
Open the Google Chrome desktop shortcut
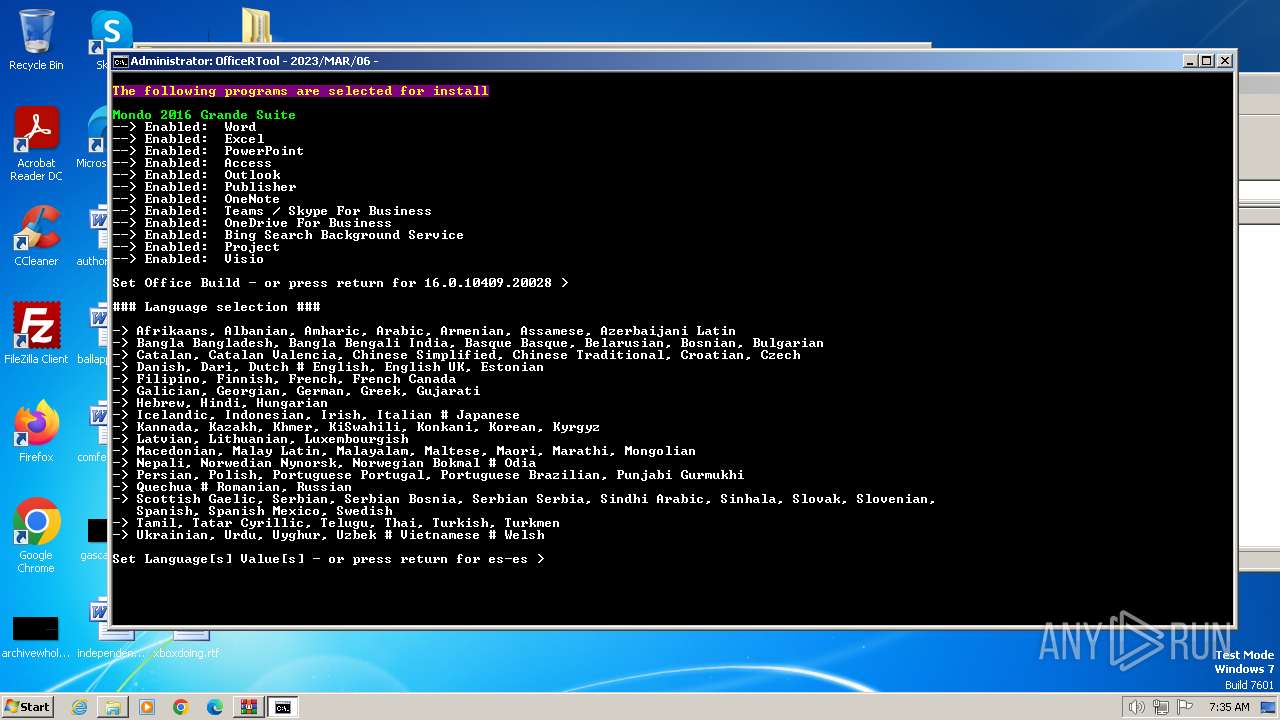point(36,536)
